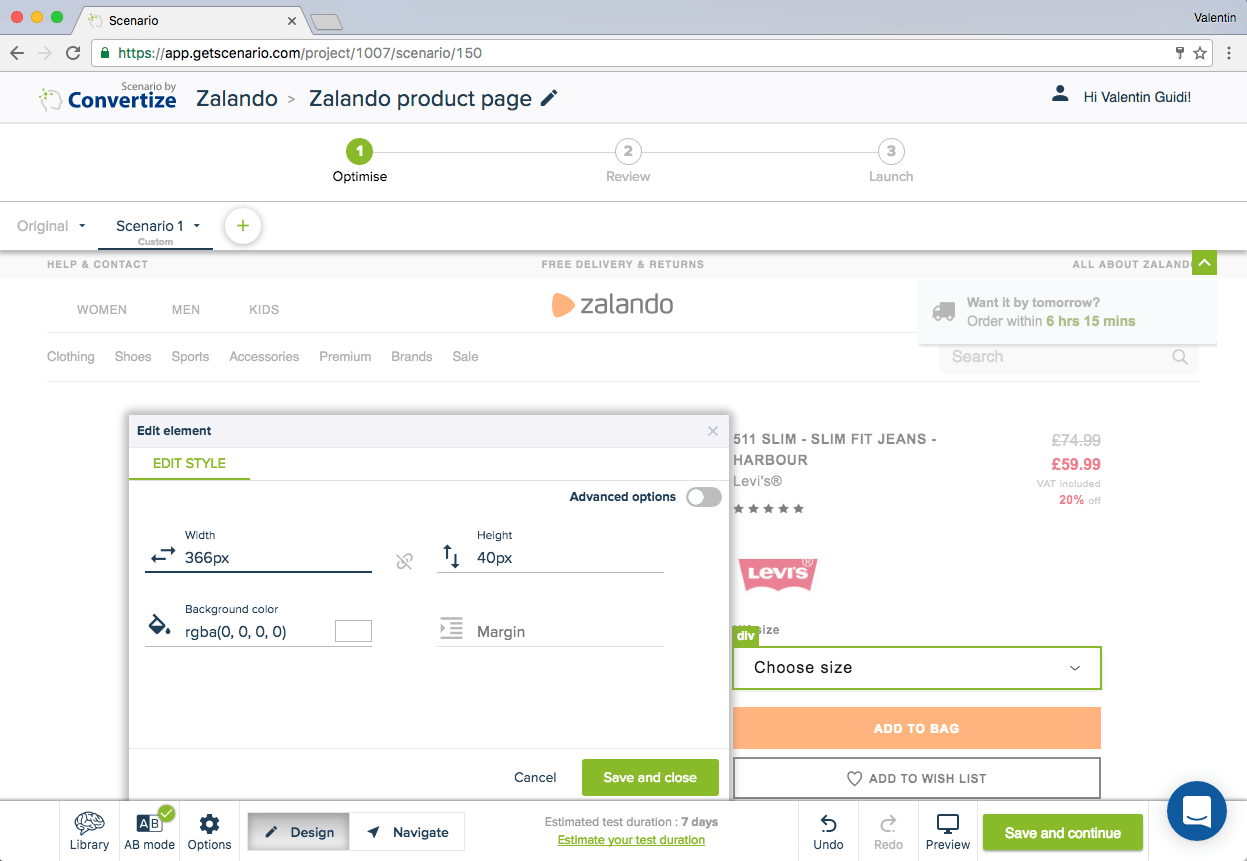Reload the browser page
1247x861 pixels.
coord(73,53)
